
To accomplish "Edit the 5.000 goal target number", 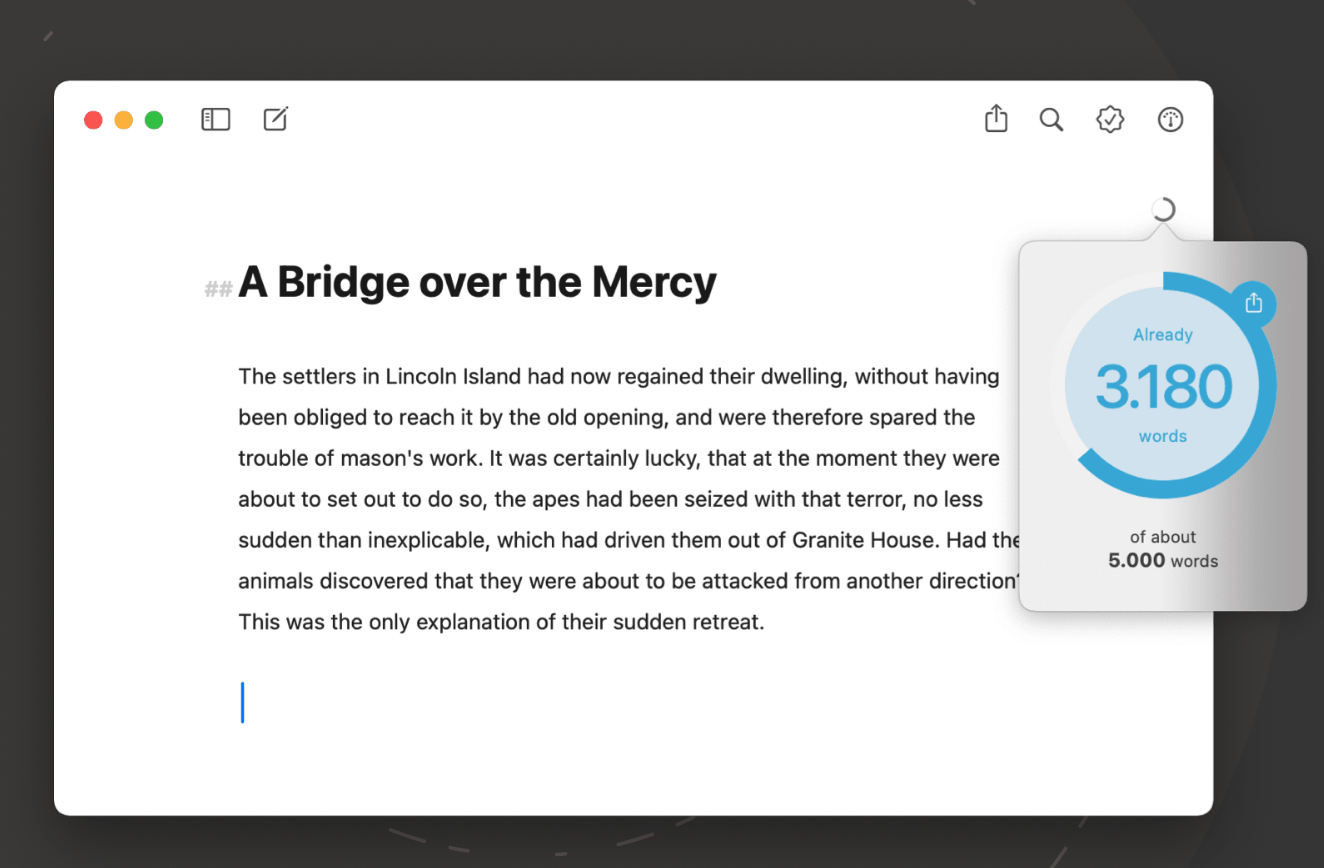I will (1135, 561).
